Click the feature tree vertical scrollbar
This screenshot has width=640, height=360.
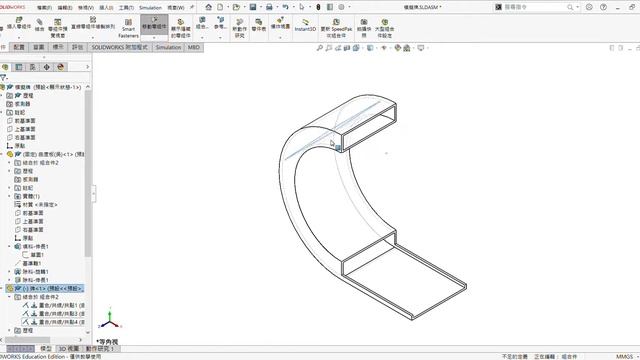click(x=88, y=173)
